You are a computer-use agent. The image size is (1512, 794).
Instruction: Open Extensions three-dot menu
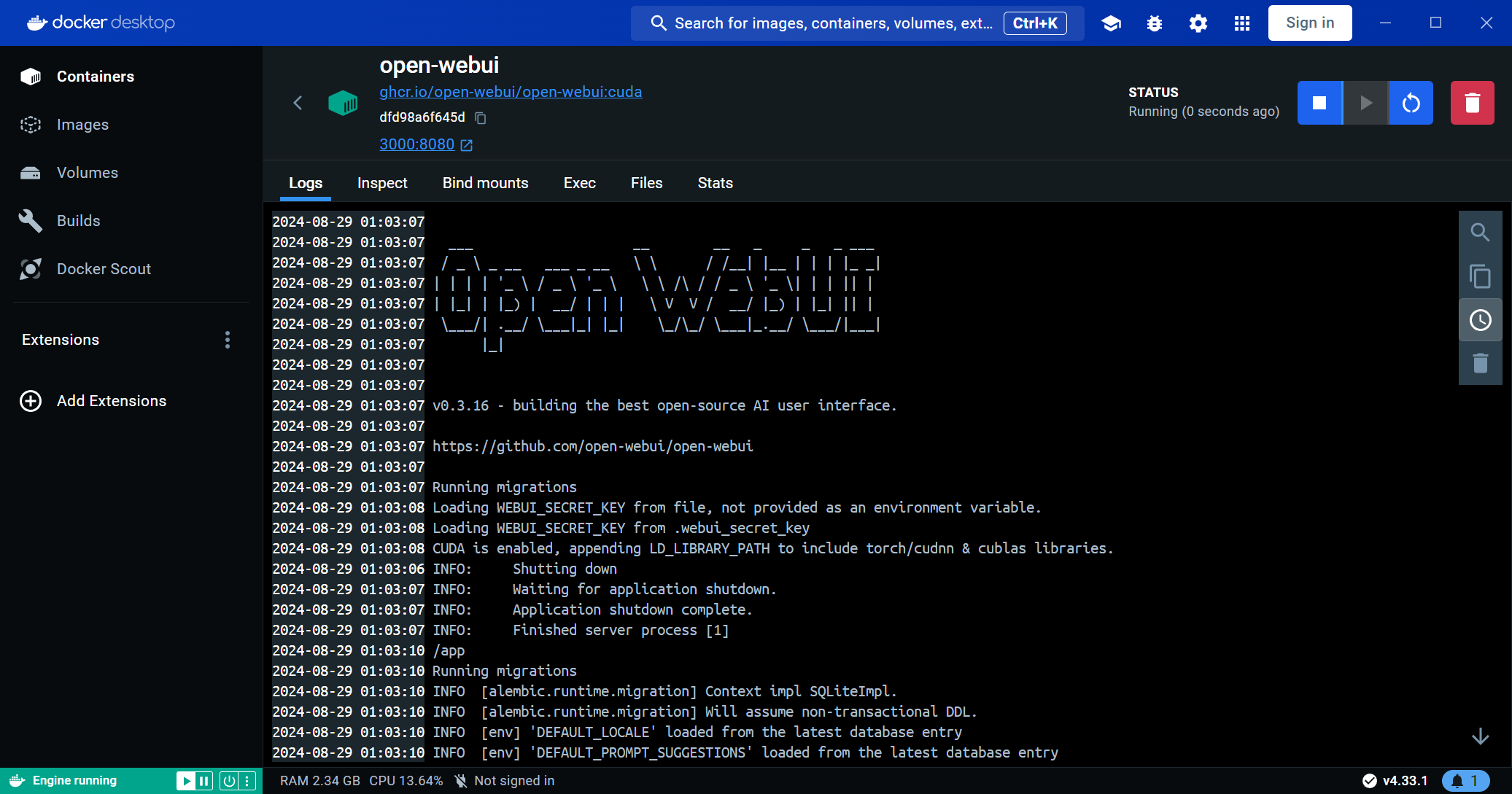(228, 340)
